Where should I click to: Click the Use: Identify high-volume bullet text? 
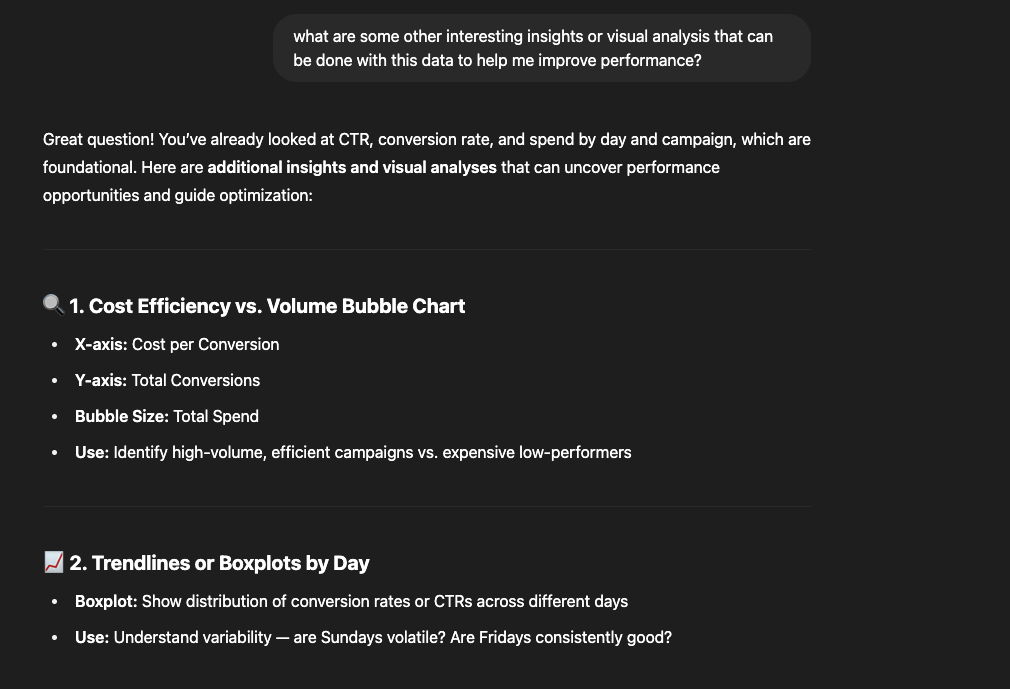click(353, 453)
